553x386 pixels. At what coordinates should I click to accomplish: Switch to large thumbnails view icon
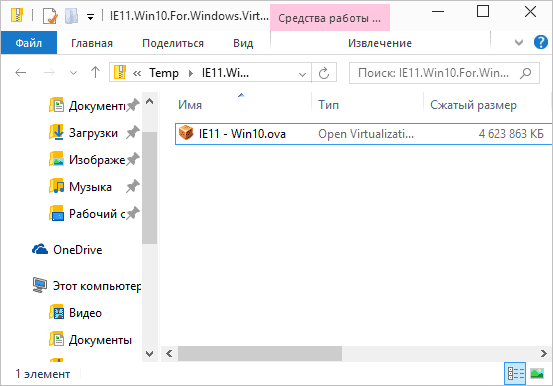click(x=537, y=373)
